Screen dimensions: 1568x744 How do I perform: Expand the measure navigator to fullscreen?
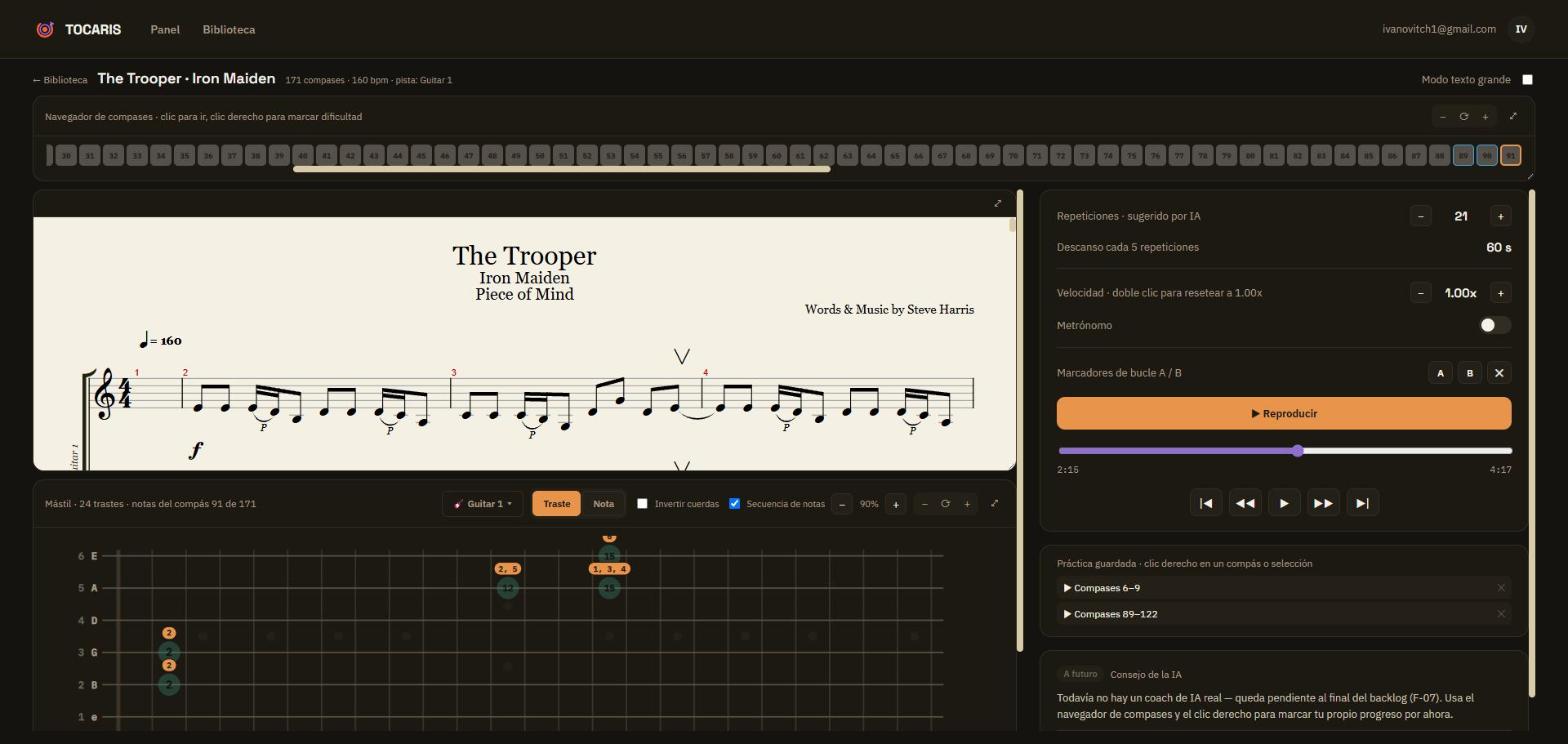tap(1513, 116)
